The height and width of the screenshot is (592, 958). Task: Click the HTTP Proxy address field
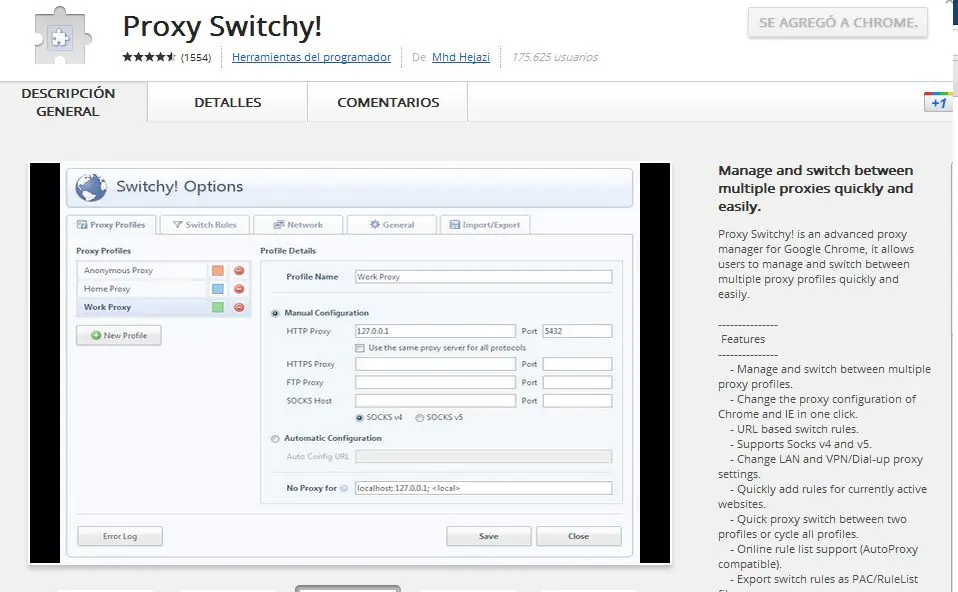pos(435,331)
